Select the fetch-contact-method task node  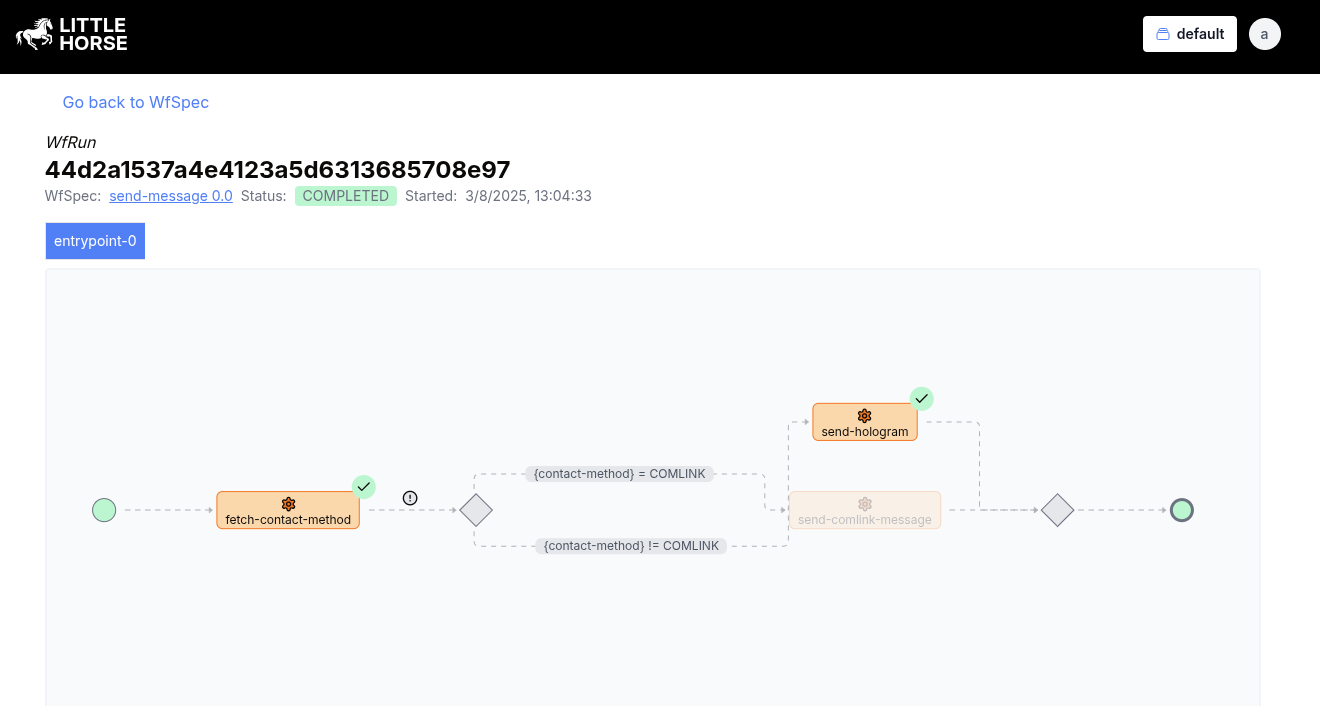click(288, 514)
